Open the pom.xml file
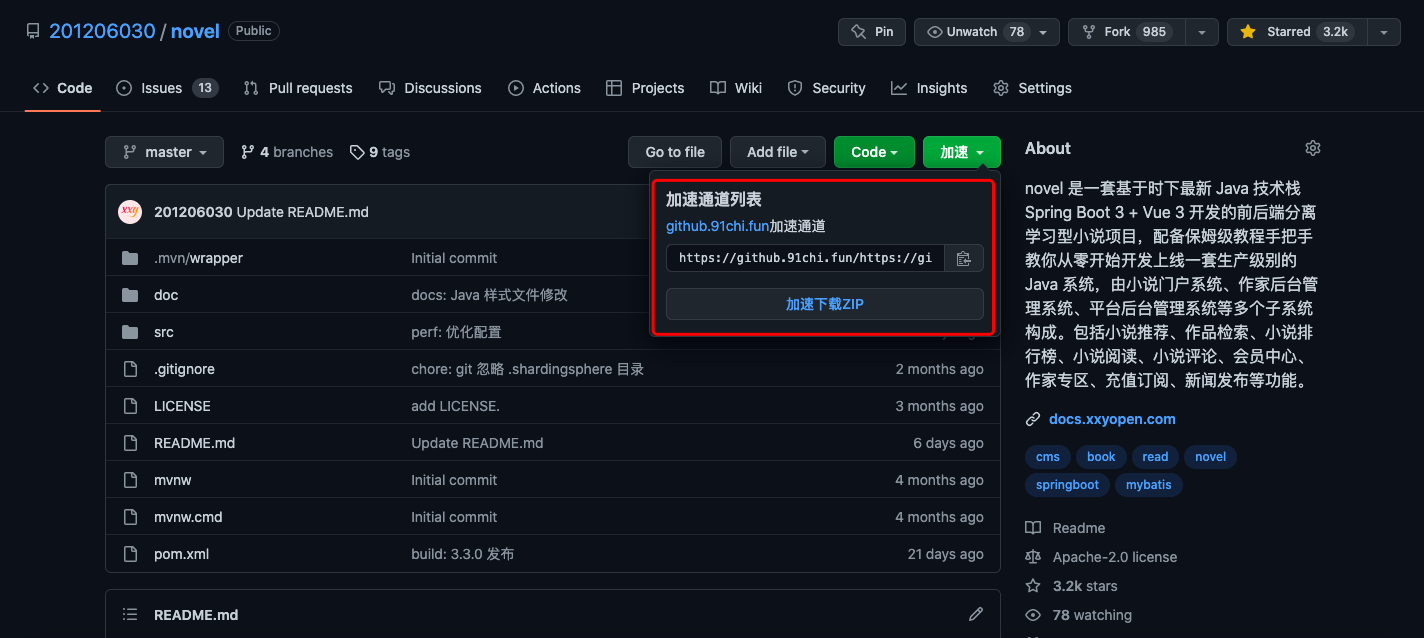Viewport: 1424px width, 638px height. tap(181, 554)
